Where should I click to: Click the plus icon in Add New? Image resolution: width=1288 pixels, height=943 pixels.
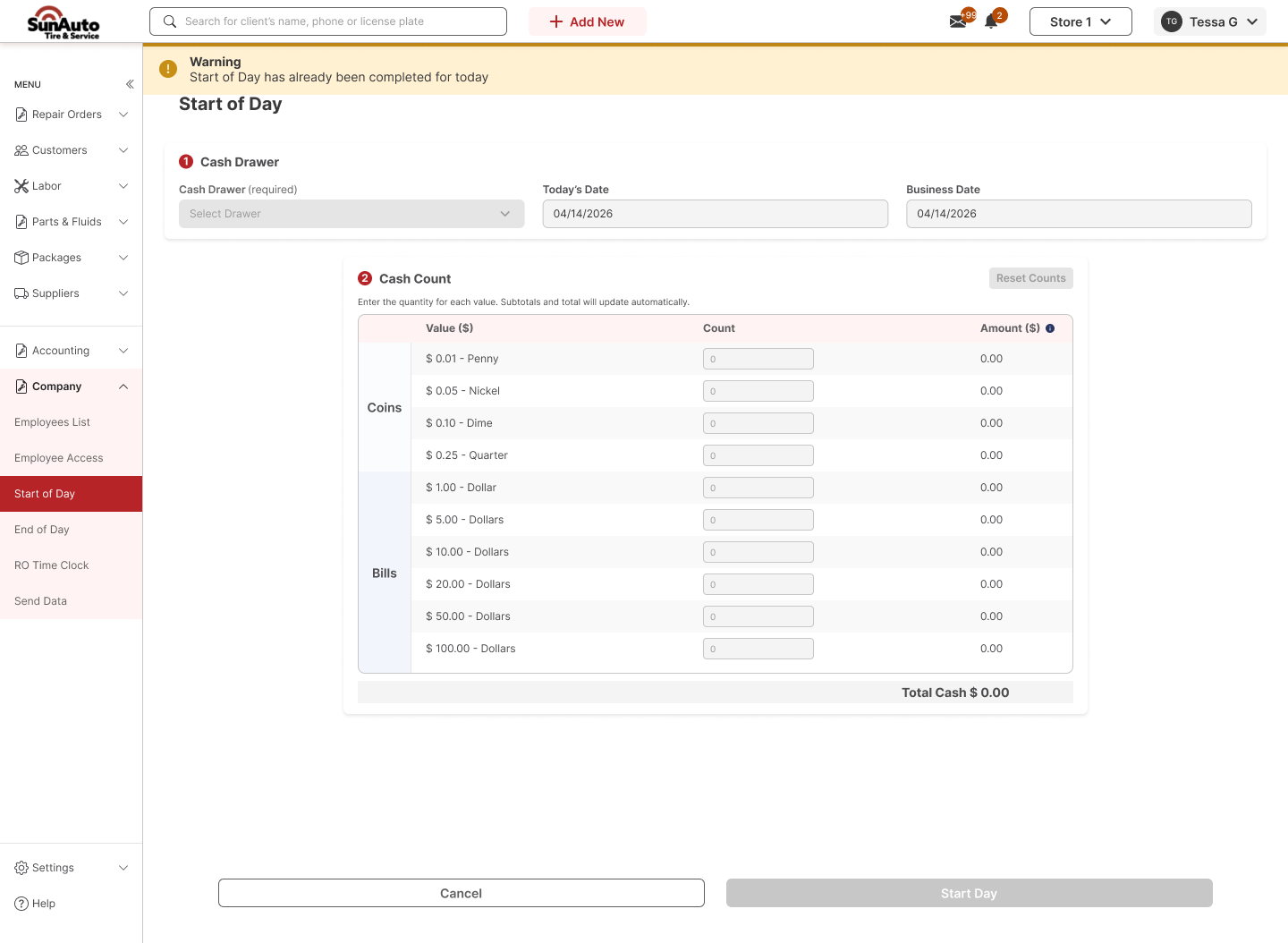[556, 21]
